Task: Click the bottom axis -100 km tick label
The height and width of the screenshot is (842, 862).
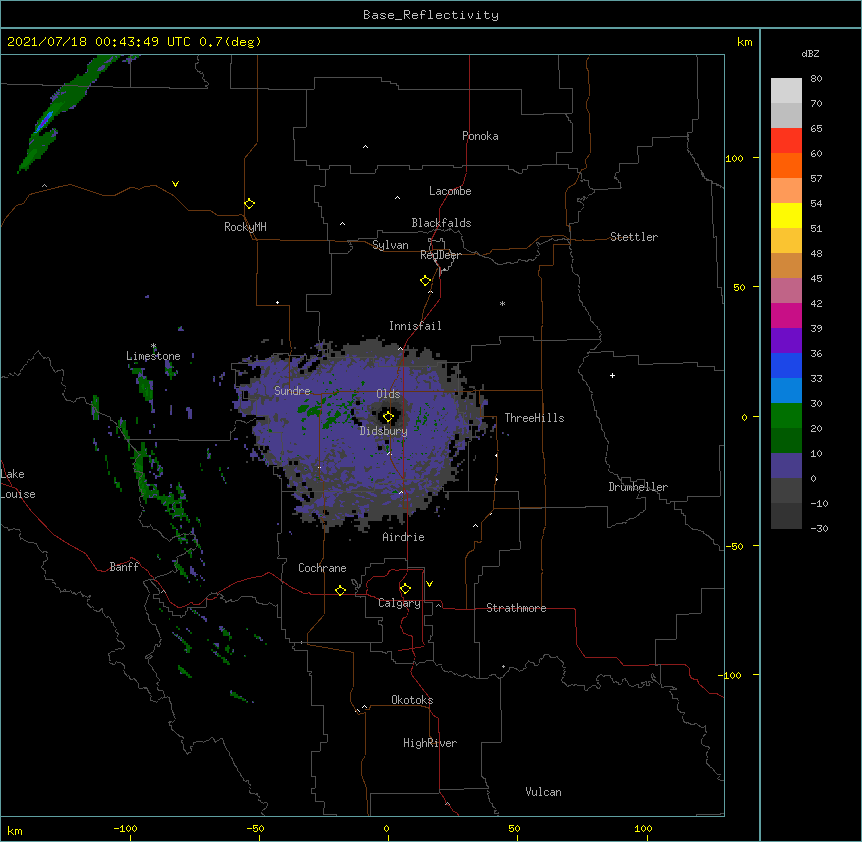Action: (x=125, y=828)
